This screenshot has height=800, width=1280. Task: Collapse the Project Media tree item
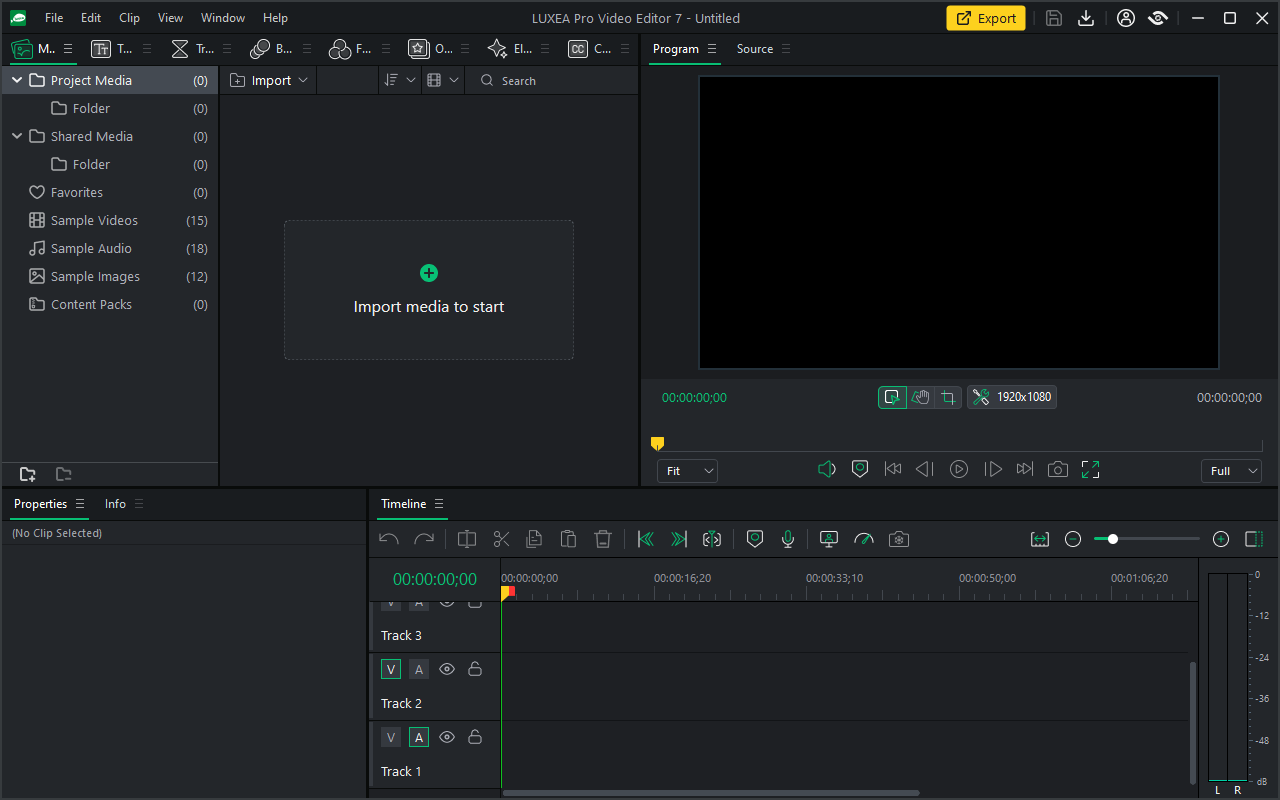click(x=16, y=80)
